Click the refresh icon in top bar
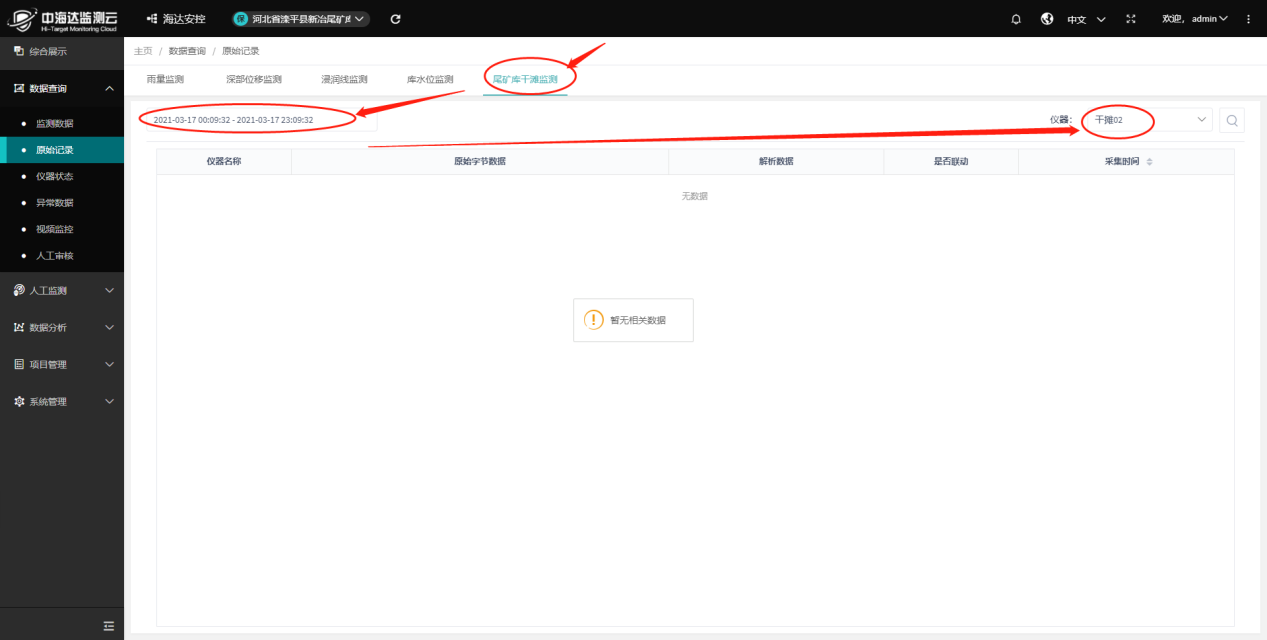Image resolution: width=1267 pixels, height=640 pixels. click(x=395, y=19)
